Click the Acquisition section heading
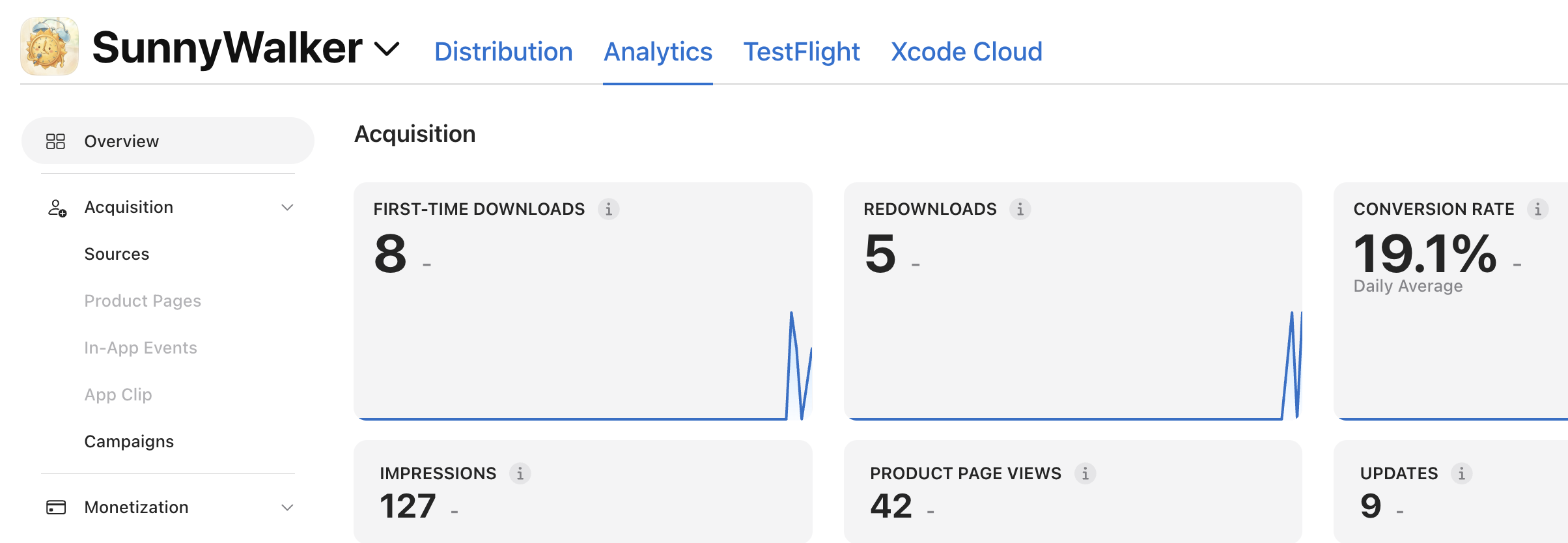This screenshot has width=1568, height=543. point(415,134)
